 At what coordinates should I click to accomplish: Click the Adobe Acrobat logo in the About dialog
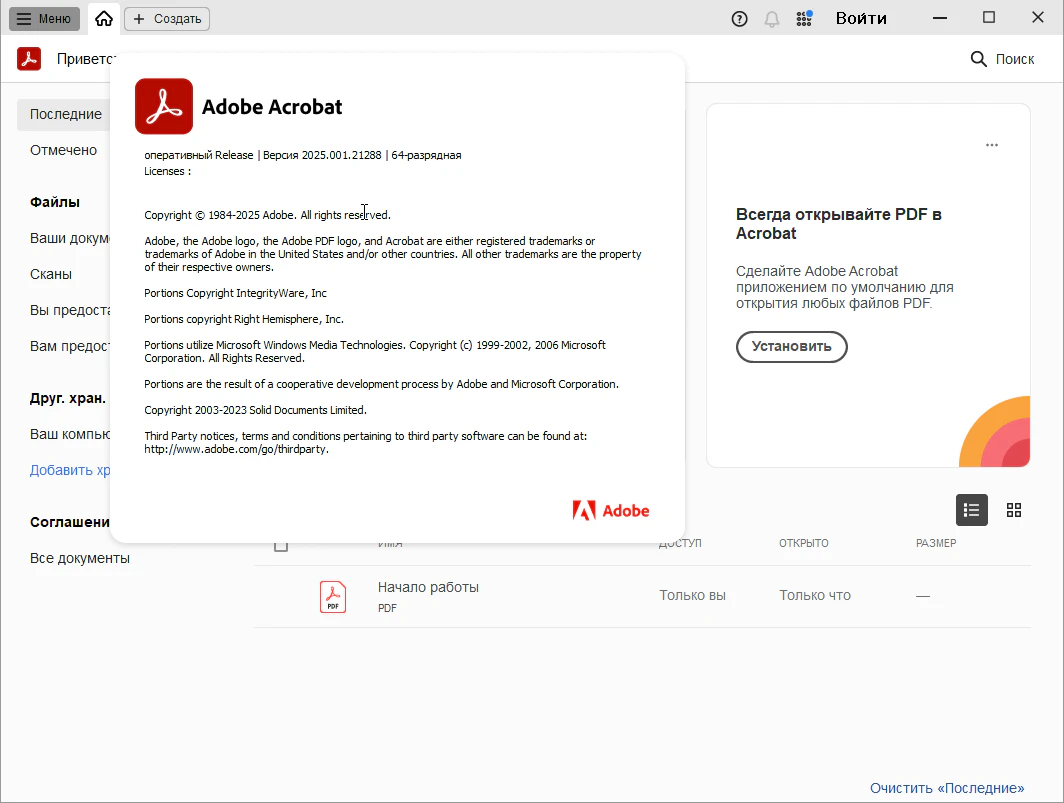164,107
